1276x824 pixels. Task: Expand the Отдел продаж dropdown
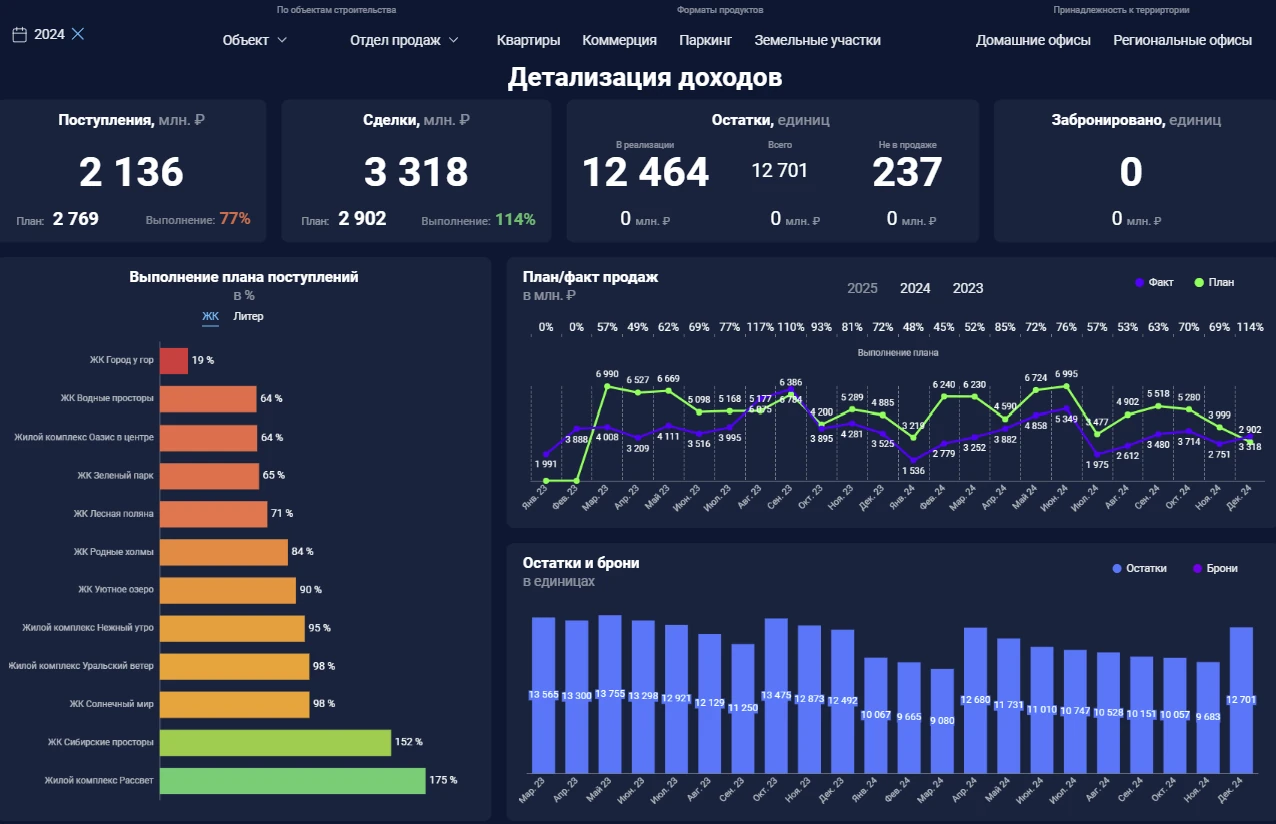pos(404,40)
